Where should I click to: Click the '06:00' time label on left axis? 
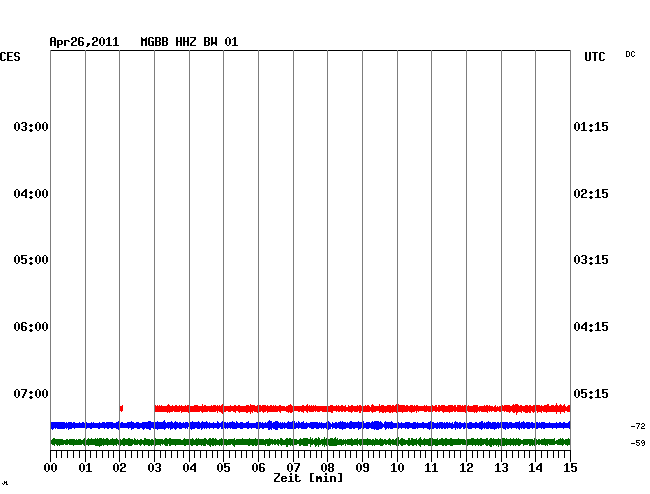tap(31, 327)
